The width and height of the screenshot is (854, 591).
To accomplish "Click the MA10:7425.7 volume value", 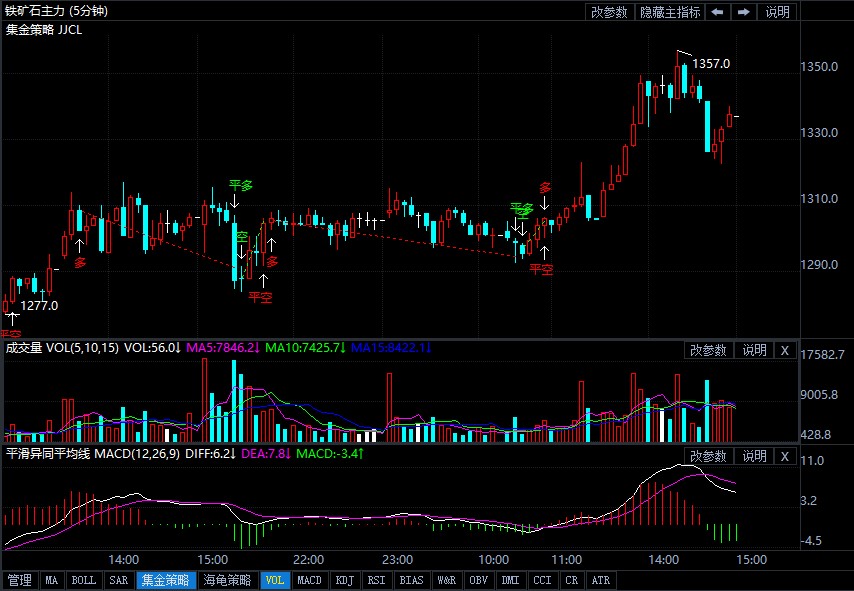I will click(305, 348).
